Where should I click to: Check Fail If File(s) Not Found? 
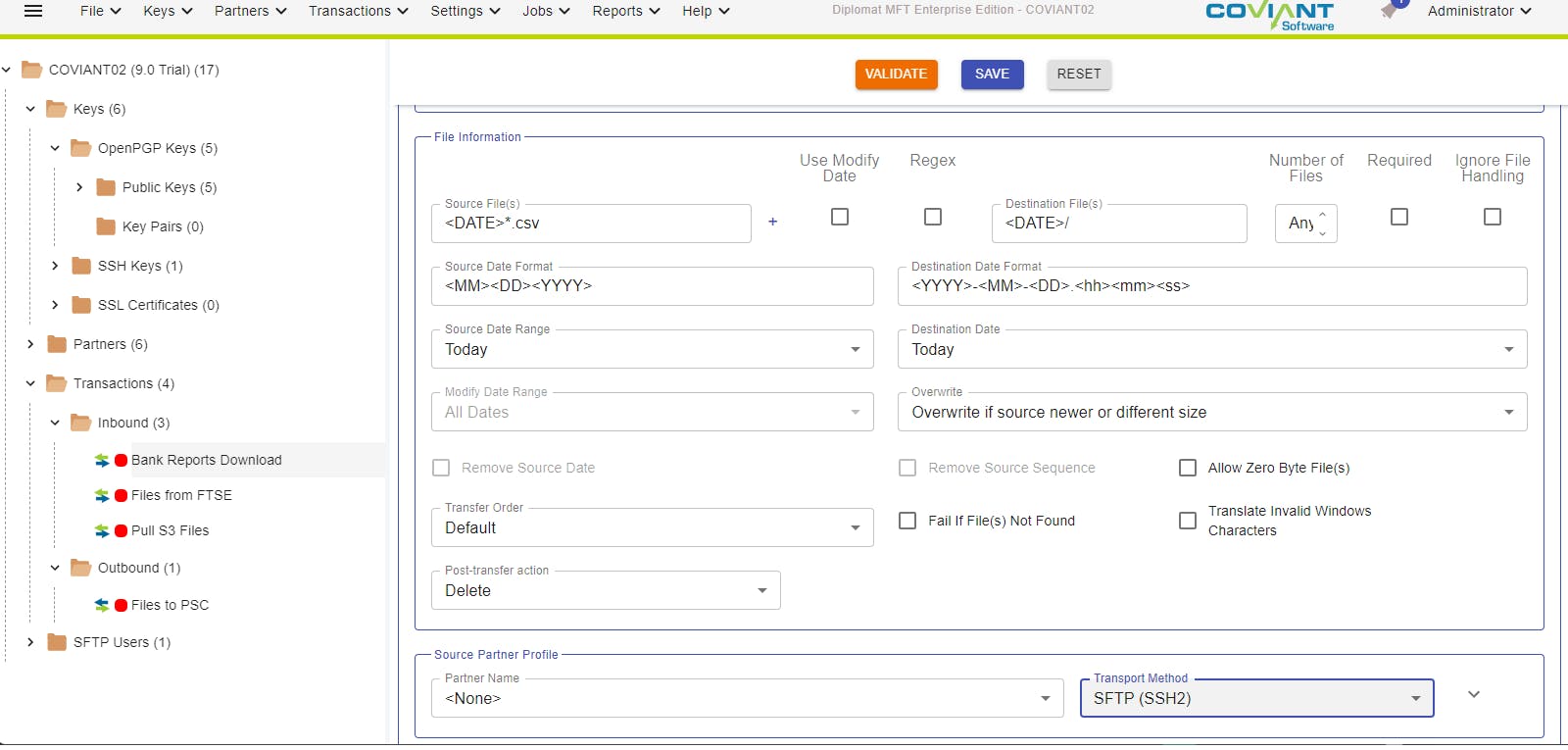pyautogui.click(x=908, y=521)
